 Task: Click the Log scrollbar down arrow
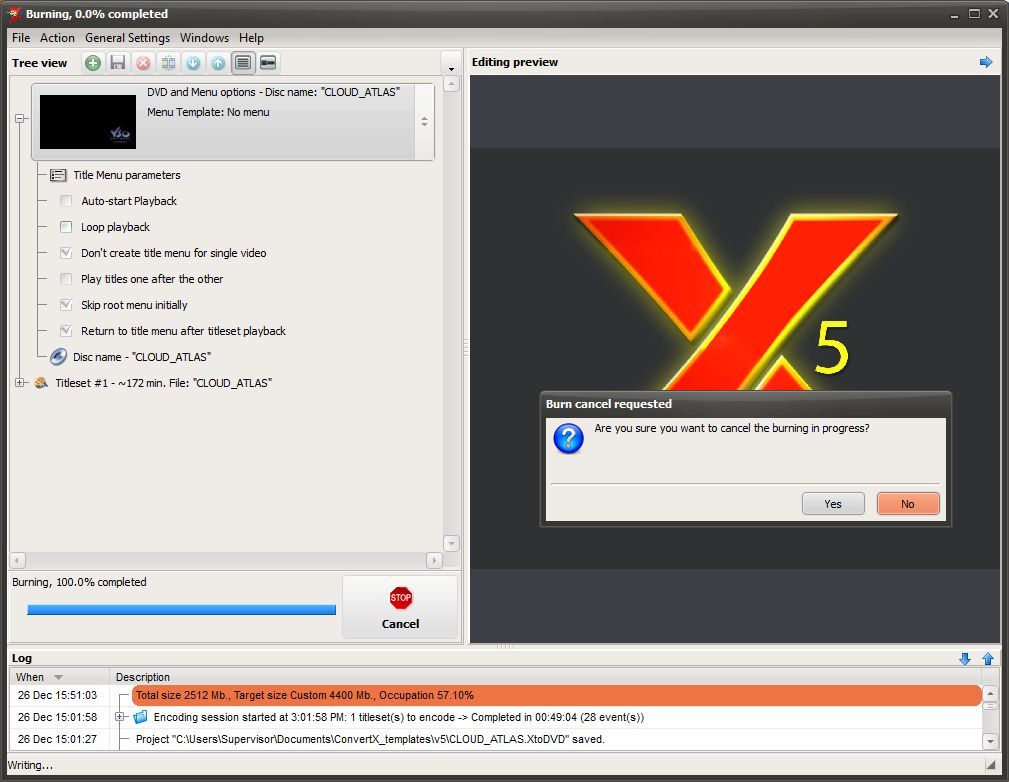tap(990, 741)
